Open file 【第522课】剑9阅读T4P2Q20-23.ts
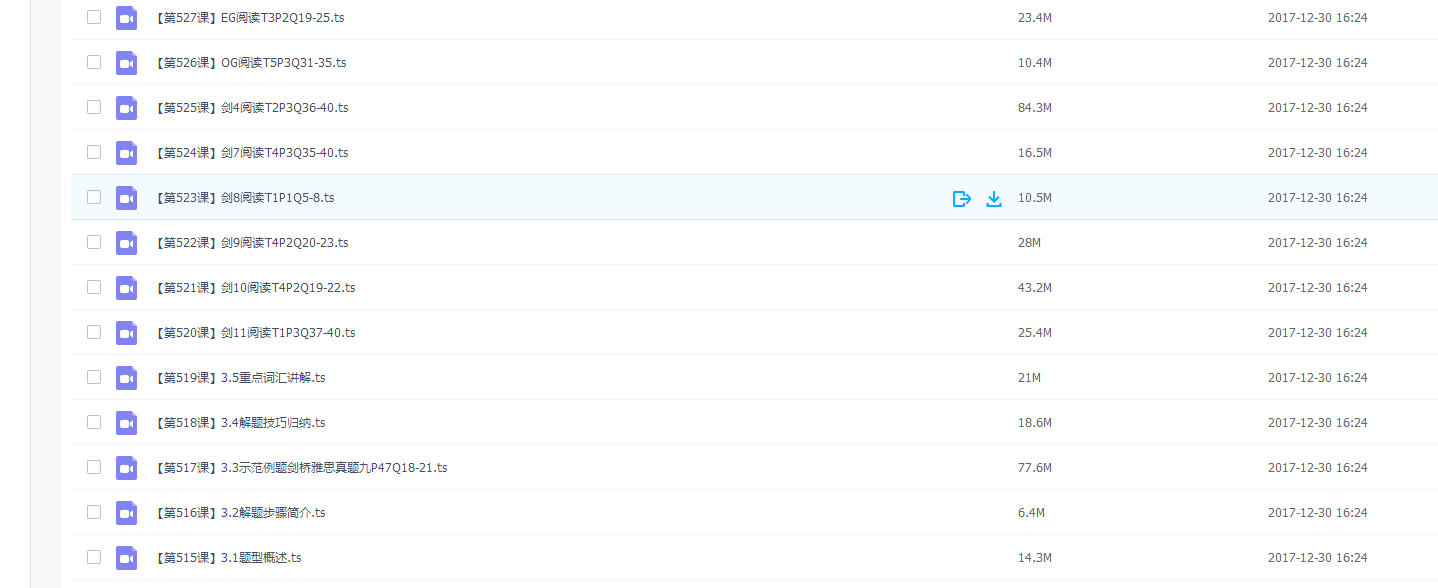Viewport: 1438px width, 588px height. click(251, 243)
